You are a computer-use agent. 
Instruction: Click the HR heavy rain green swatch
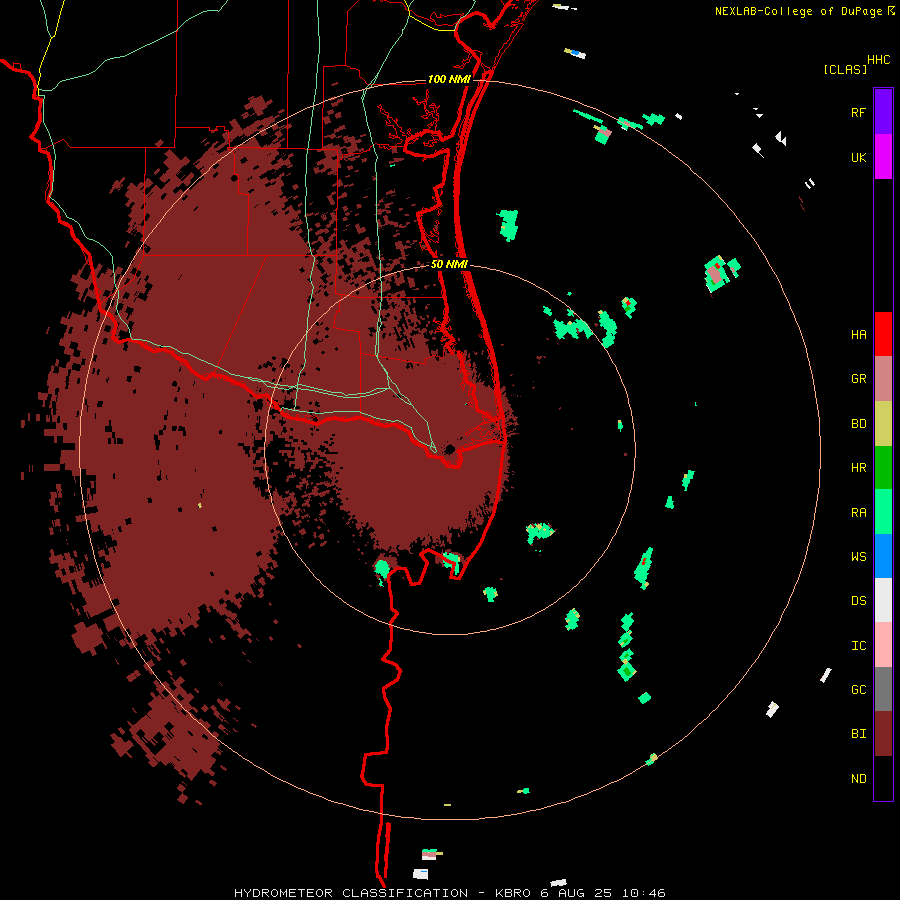click(x=883, y=468)
